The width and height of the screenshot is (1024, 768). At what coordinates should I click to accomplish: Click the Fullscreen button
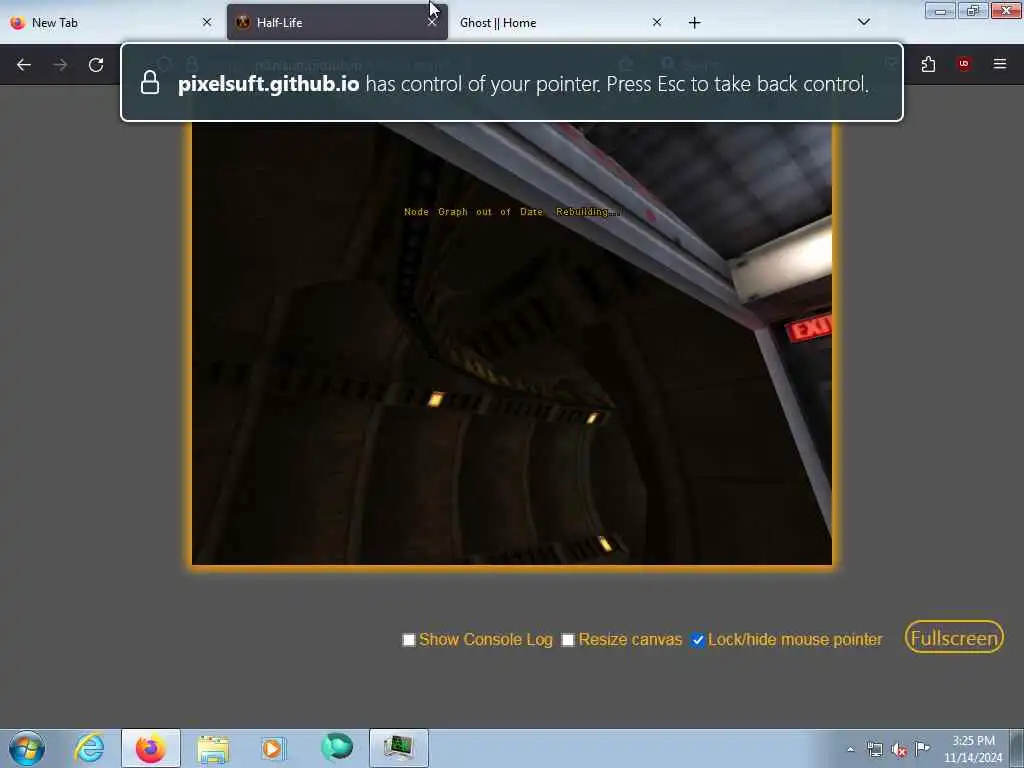click(954, 637)
